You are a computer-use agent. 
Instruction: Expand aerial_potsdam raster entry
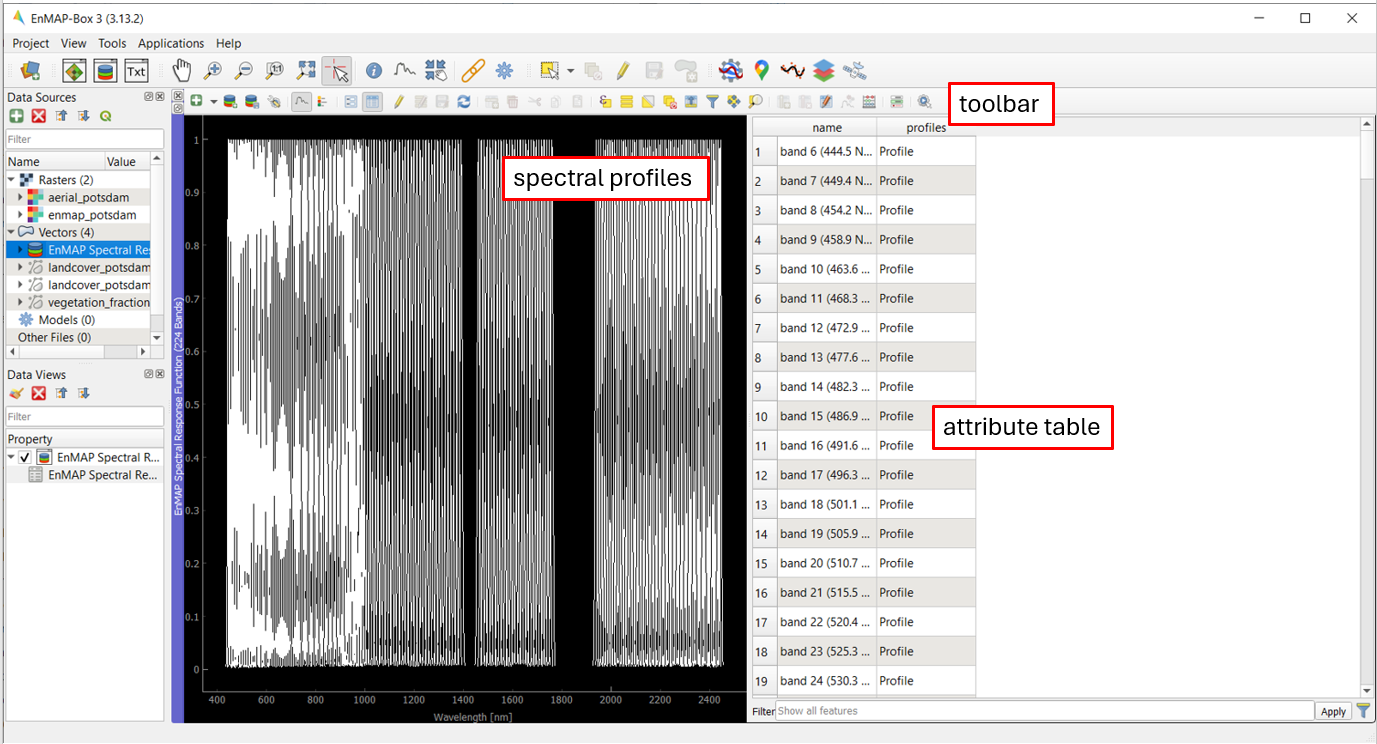pyautogui.click(x=21, y=197)
